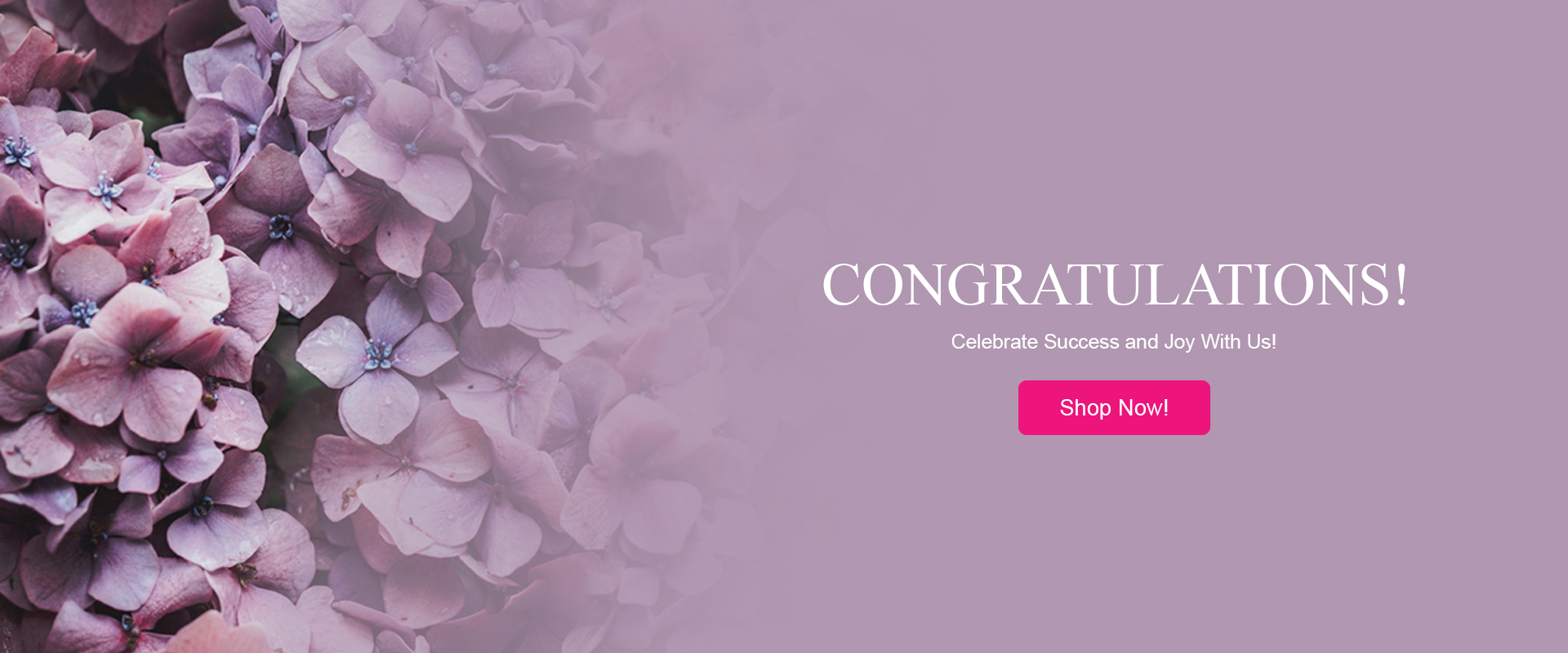Click the word Now! inside the button

[x=1143, y=407]
